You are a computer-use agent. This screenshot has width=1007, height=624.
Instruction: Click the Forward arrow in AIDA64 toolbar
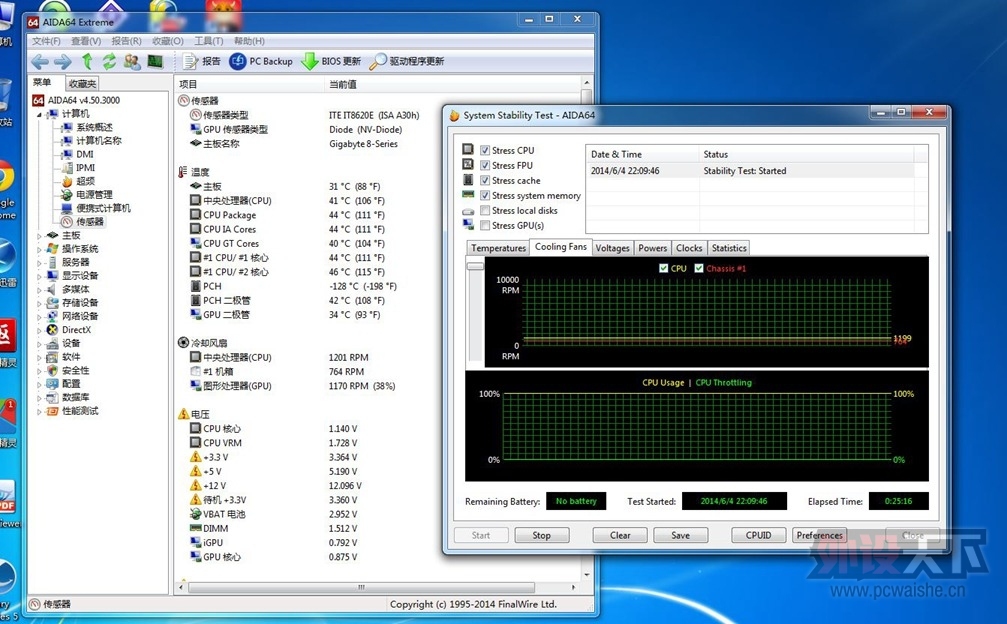point(63,62)
